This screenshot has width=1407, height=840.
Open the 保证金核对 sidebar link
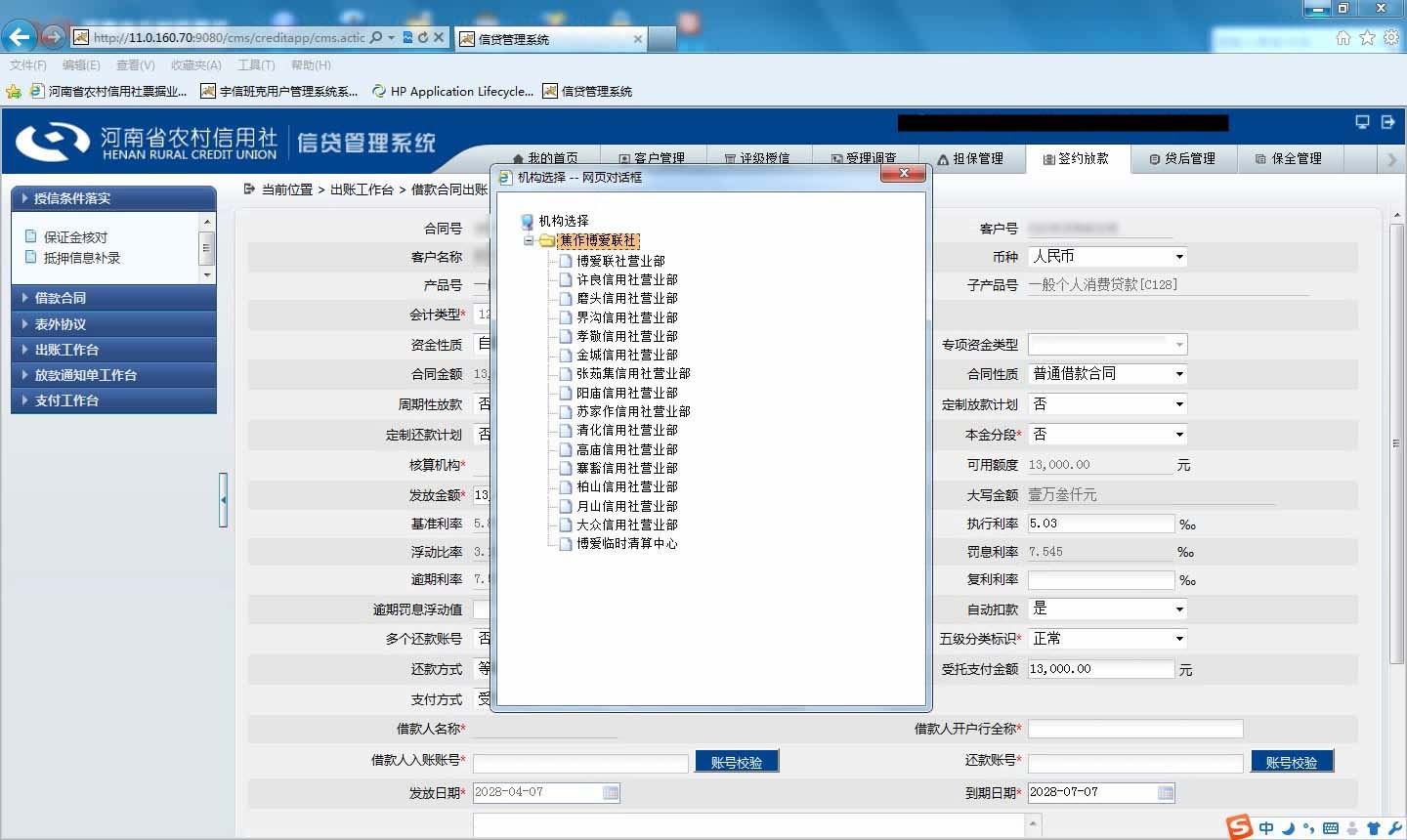75,237
